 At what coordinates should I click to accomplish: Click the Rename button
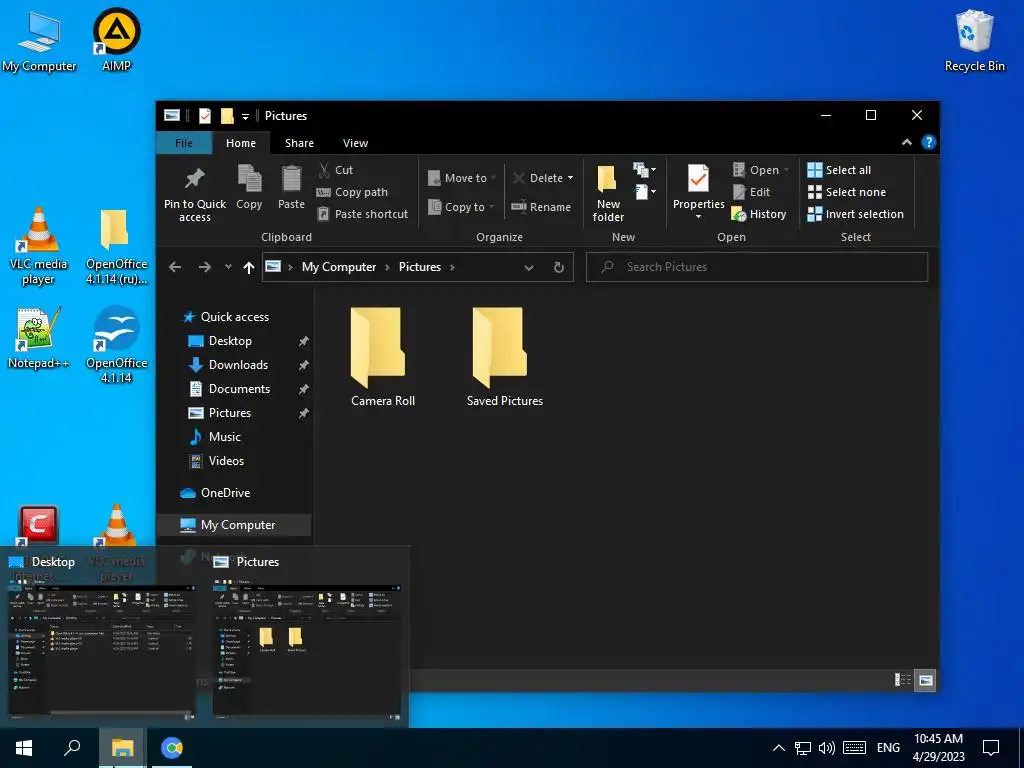(x=541, y=207)
